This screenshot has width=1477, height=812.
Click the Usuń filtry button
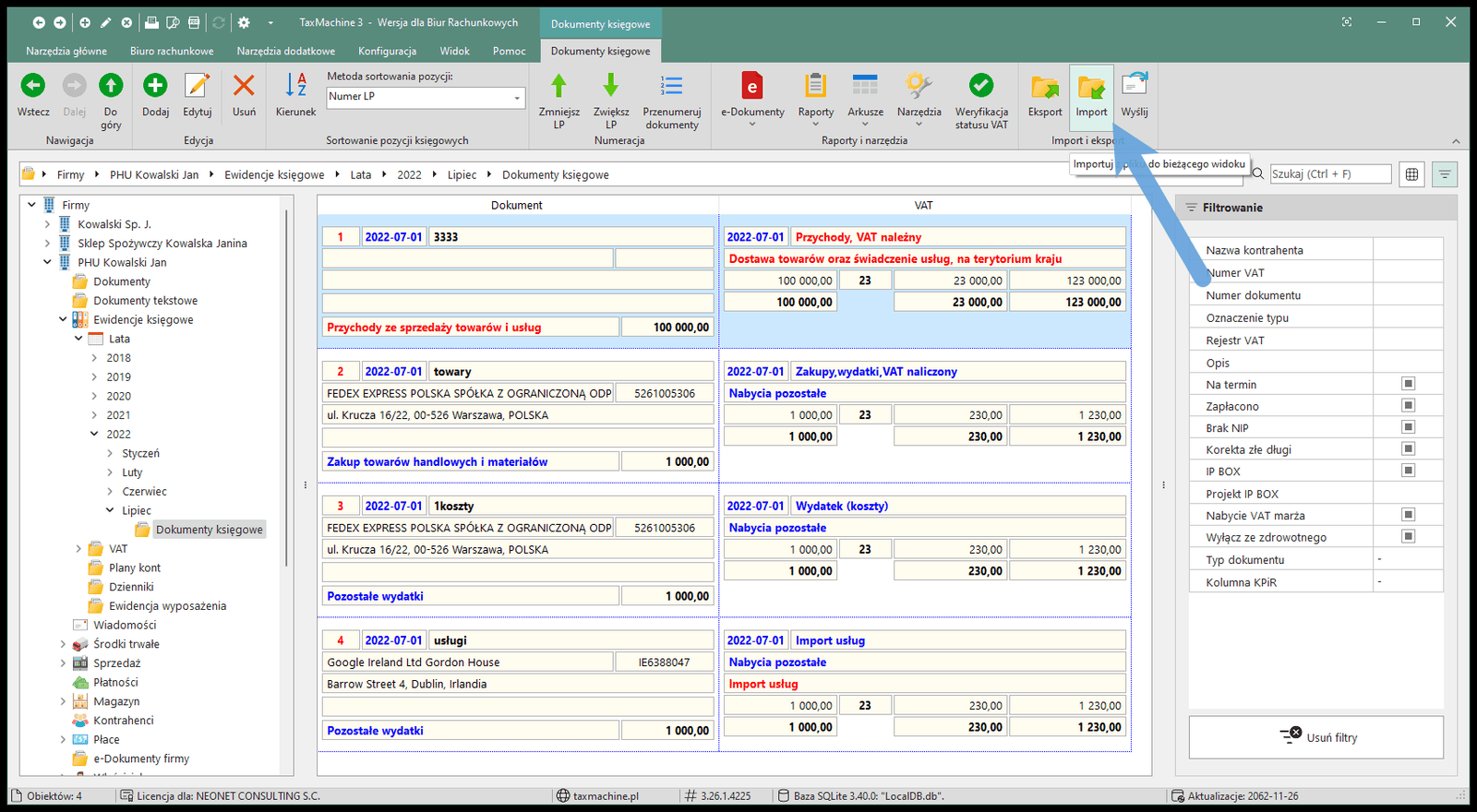(1316, 737)
